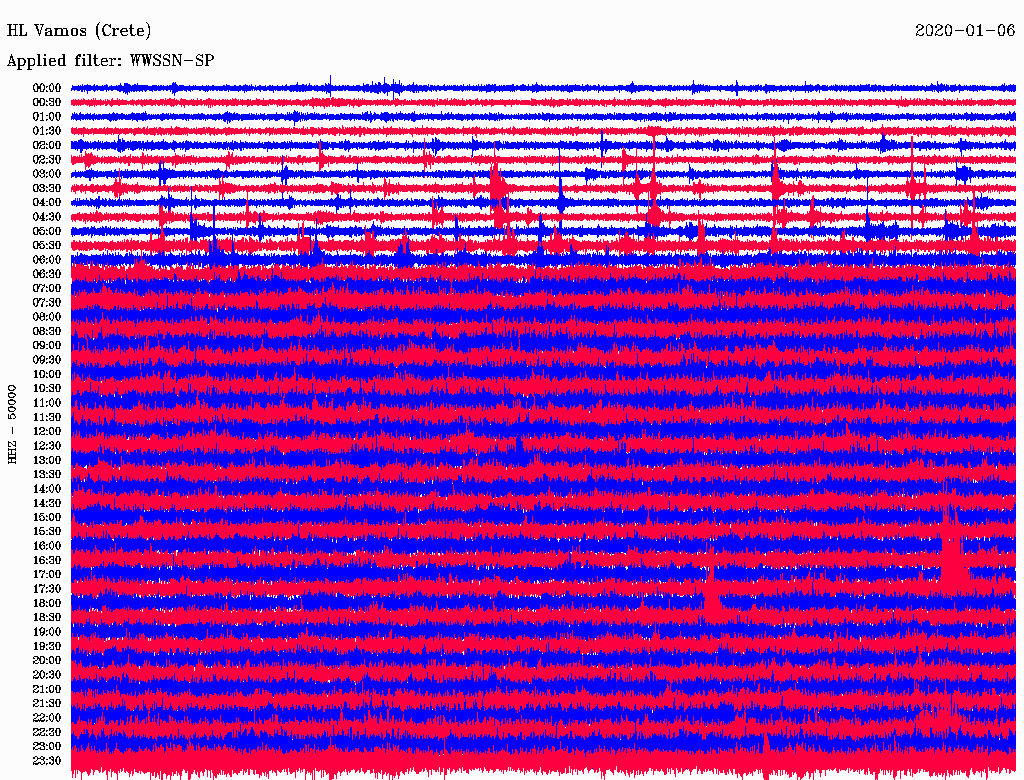Click the vertical 'HHZ - 50000' axis label
Image resolution: width=1024 pixels, height=780 pixels.
[12, 425]
